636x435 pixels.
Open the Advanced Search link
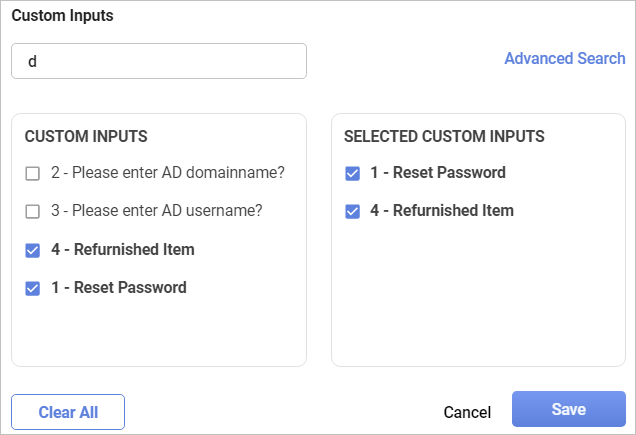pos(564,58)
